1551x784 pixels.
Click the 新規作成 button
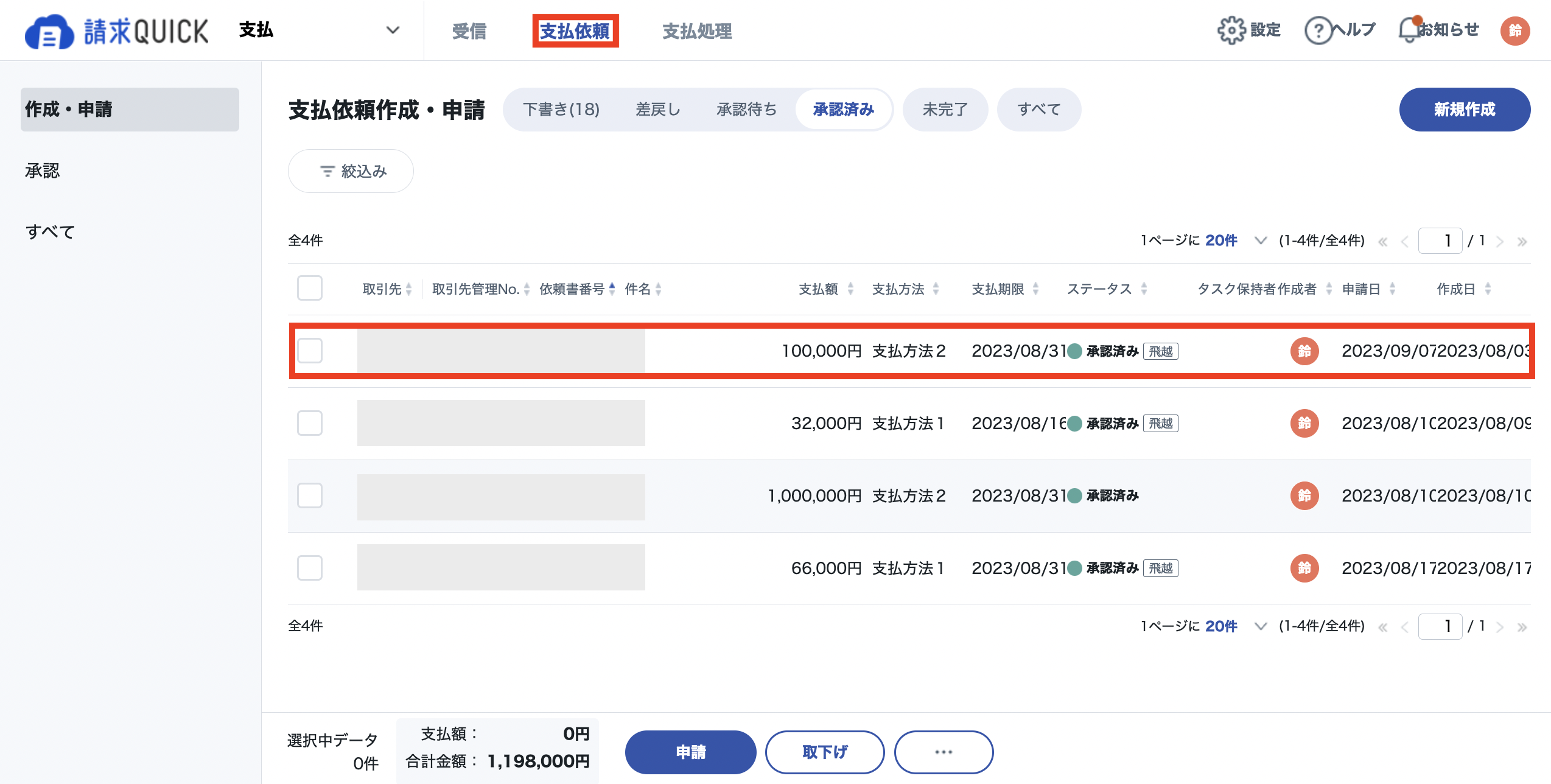click(x=1465, y=110)
